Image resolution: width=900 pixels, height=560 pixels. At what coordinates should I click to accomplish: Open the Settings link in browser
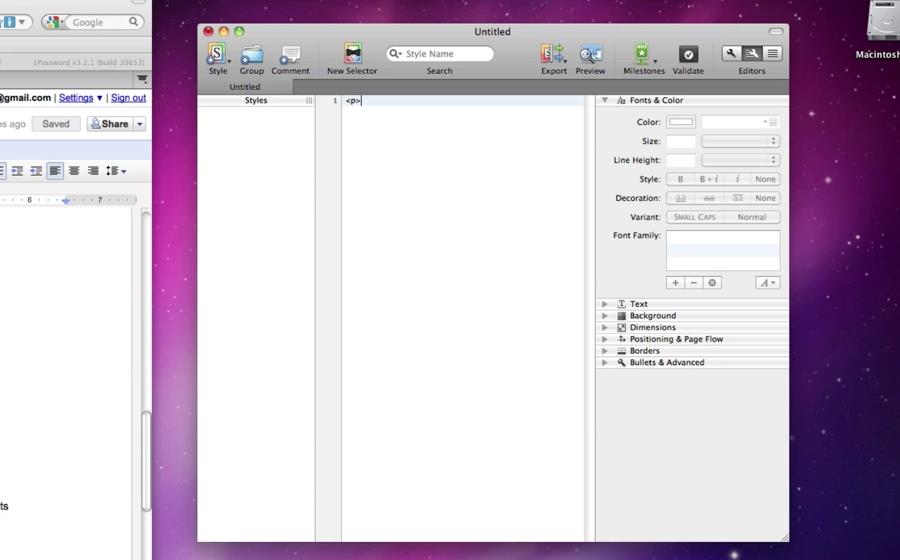76,98
